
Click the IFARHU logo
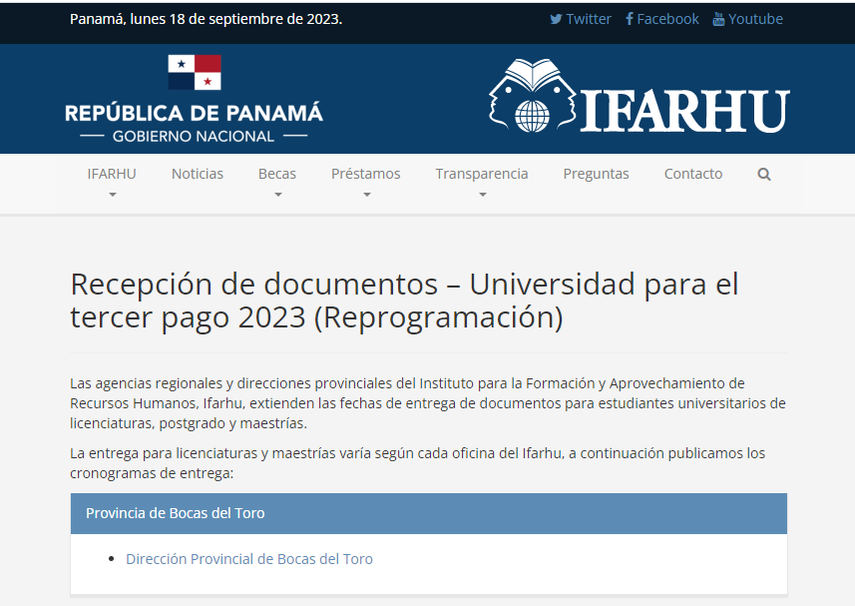coord(639,98)
